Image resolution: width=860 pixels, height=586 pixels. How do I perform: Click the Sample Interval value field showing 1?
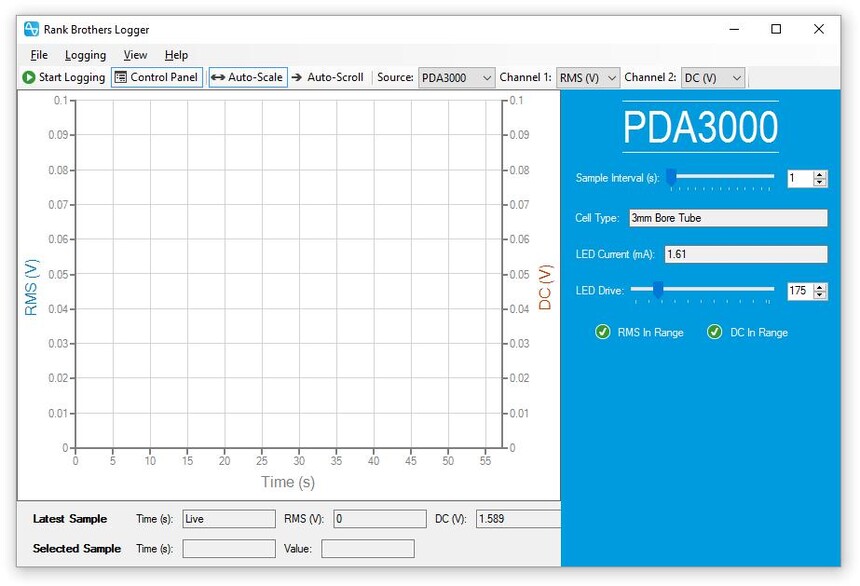click(x=800, y=178)
